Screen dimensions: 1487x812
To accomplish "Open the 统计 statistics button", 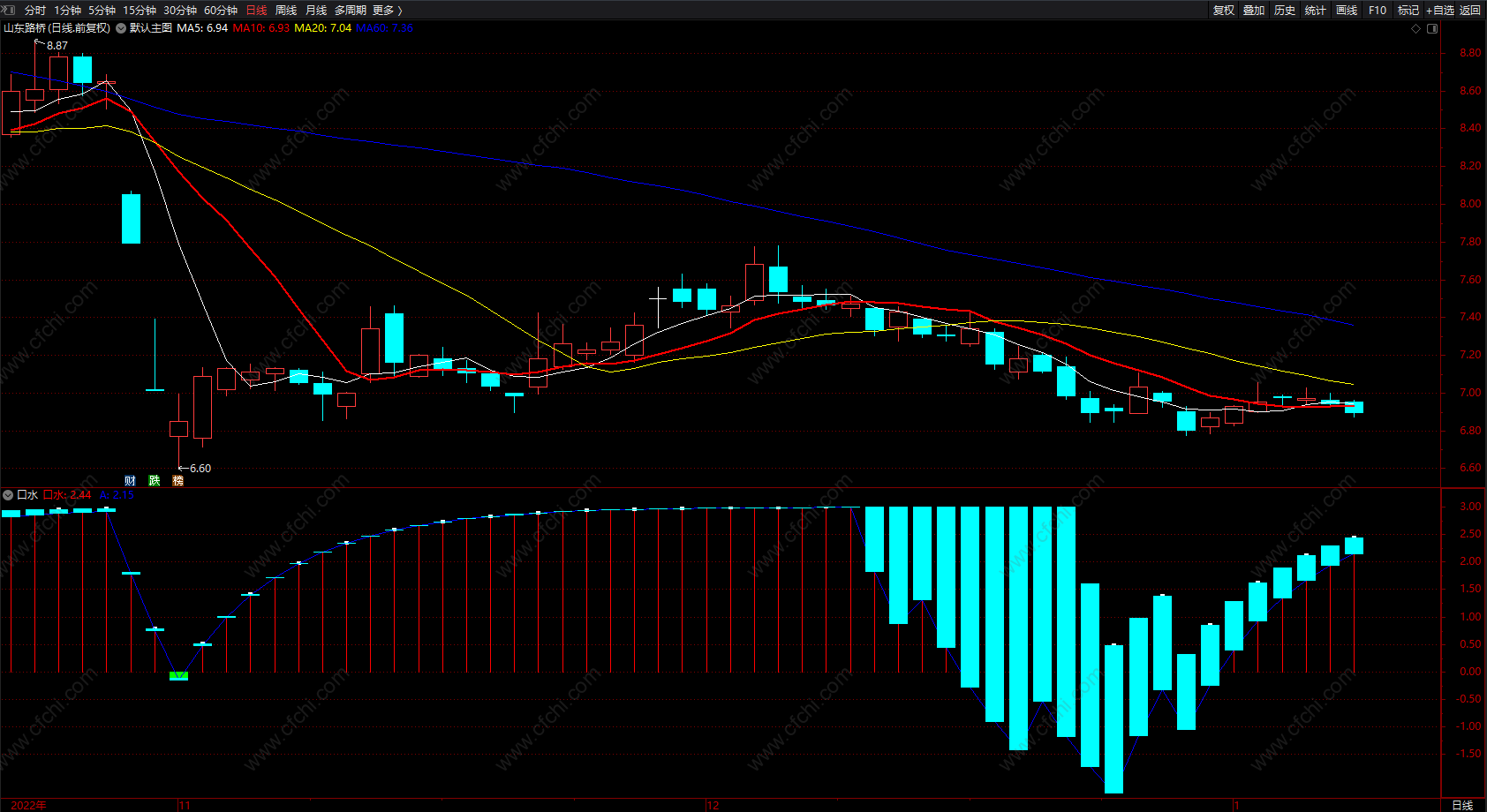I will click(1316, 11).
